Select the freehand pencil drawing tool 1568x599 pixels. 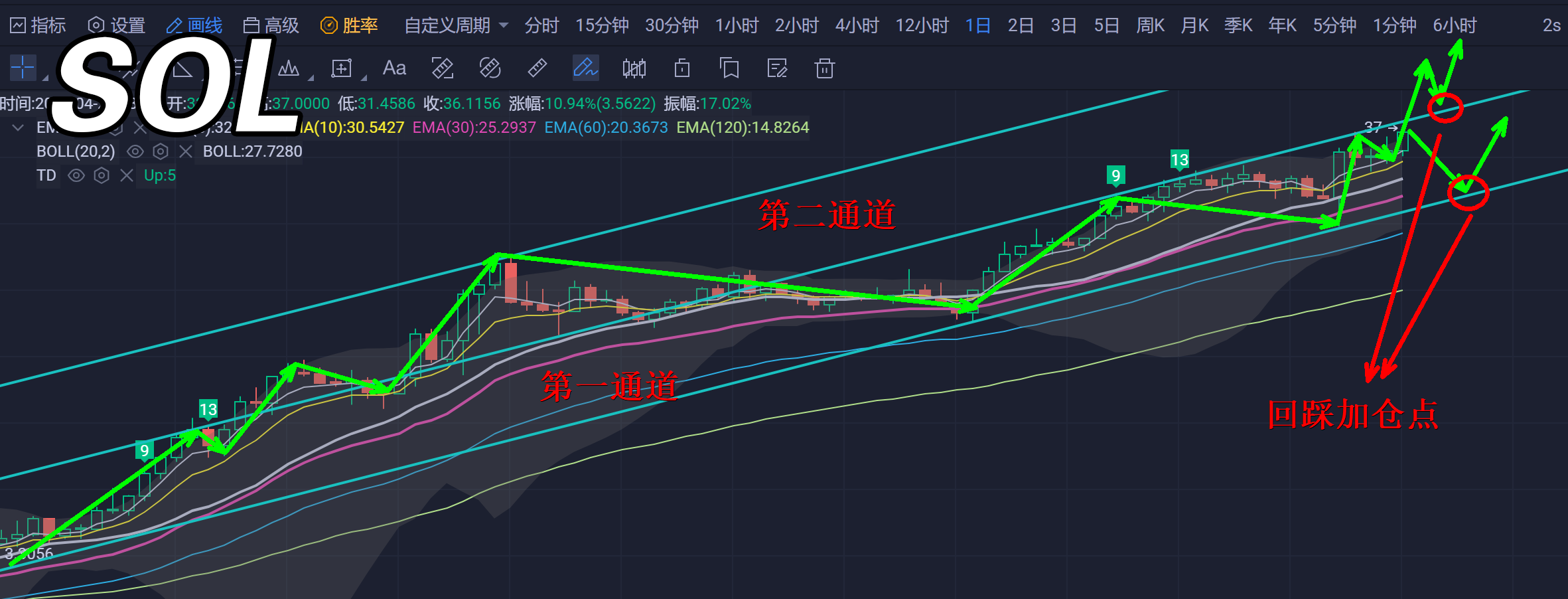[585, 68]
